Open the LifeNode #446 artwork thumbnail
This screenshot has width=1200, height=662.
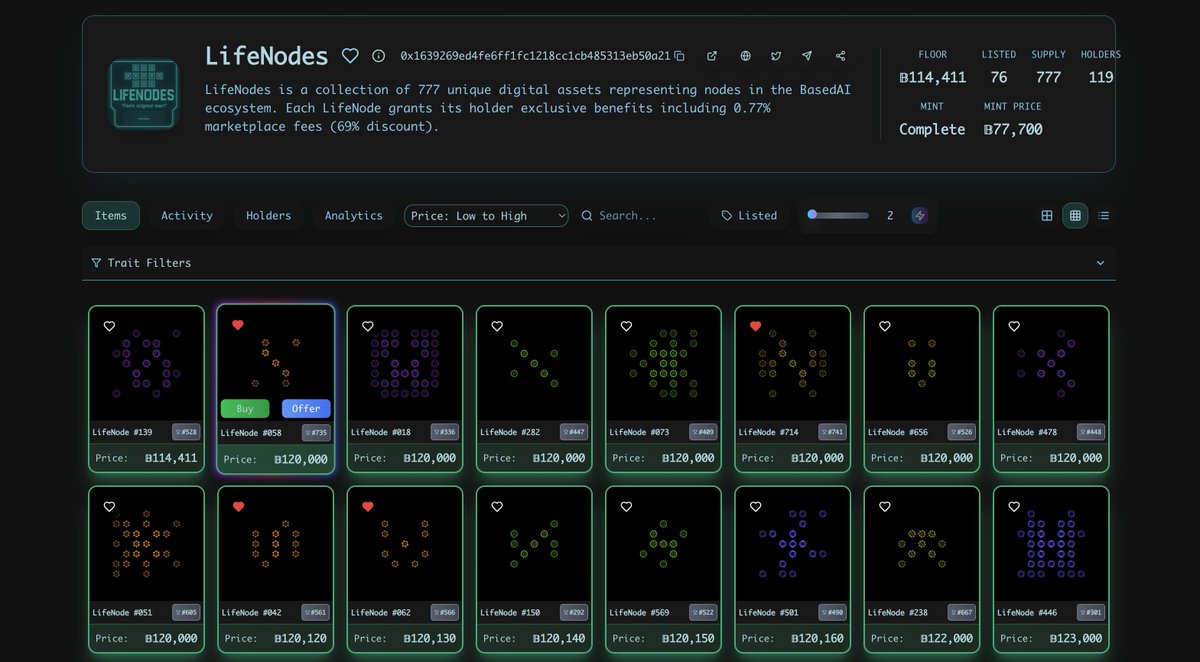(1051, 544)
